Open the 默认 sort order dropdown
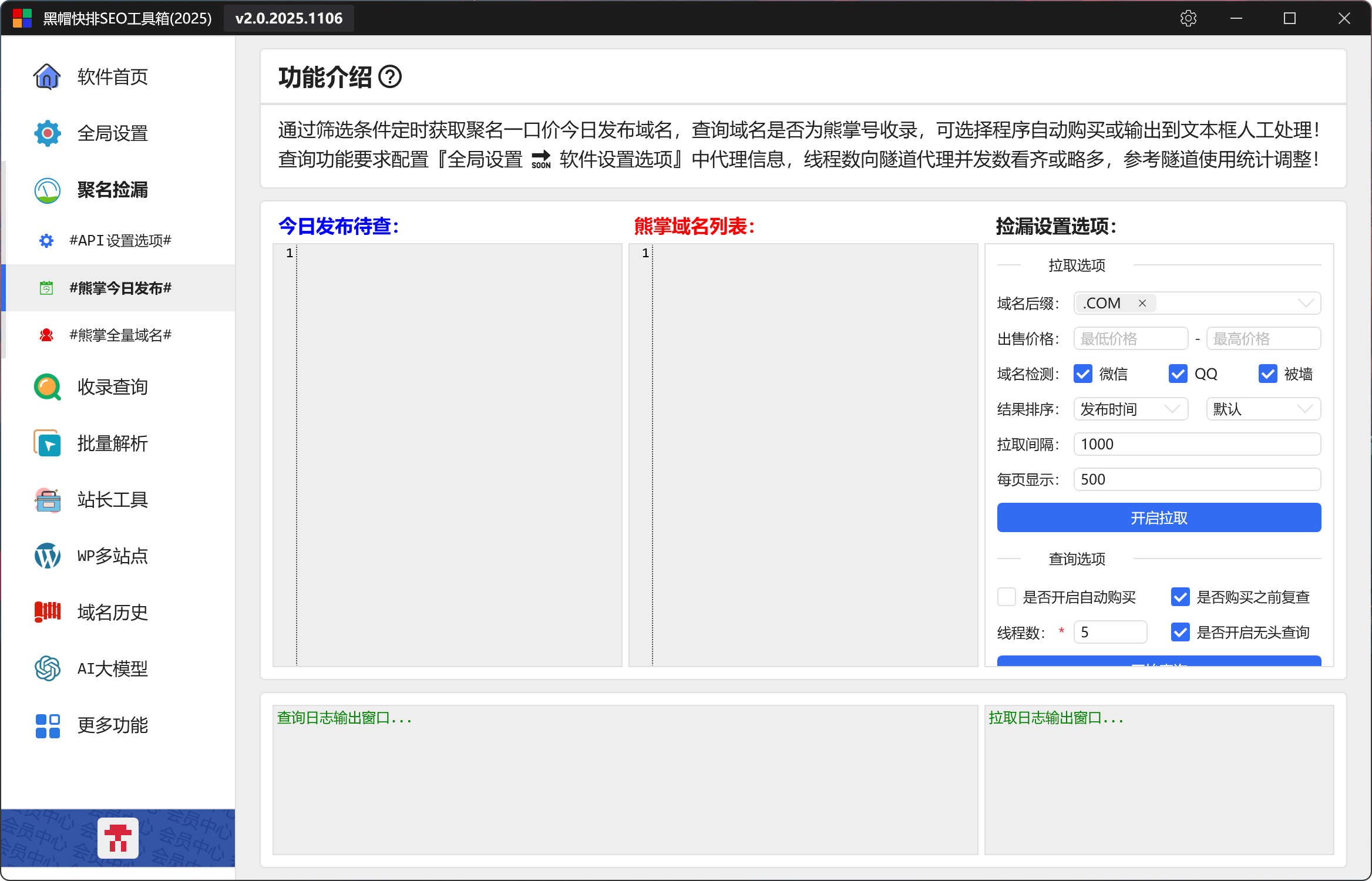Image resolution: width=1372 pixels, height=881 pixels. point(1263,409)
